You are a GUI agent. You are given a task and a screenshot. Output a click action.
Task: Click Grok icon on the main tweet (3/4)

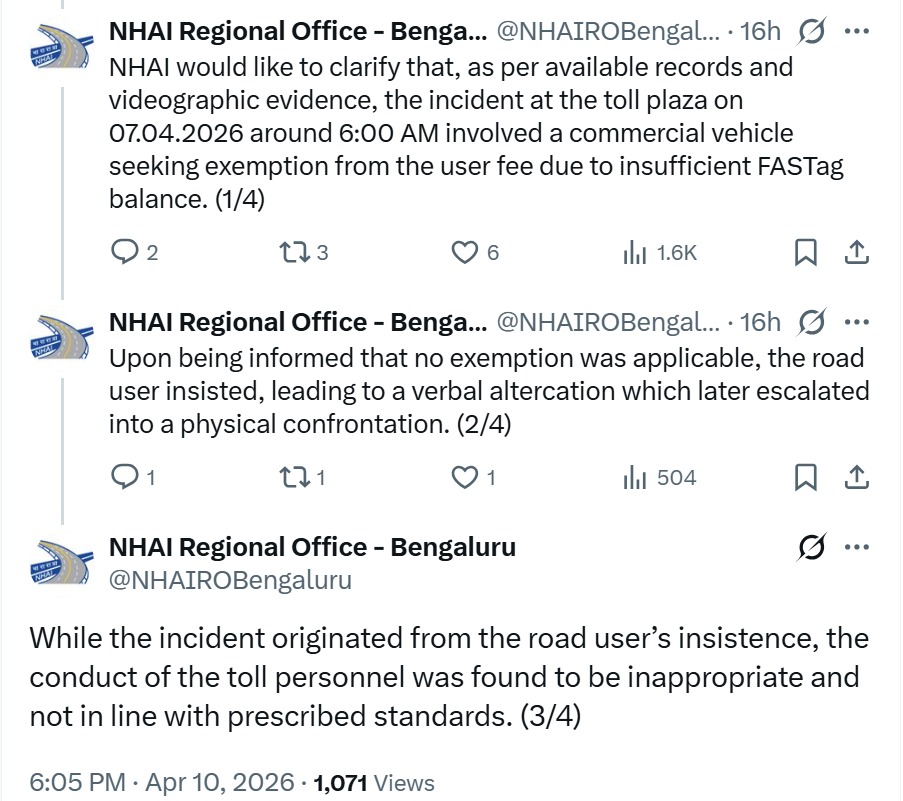point(811,548)
